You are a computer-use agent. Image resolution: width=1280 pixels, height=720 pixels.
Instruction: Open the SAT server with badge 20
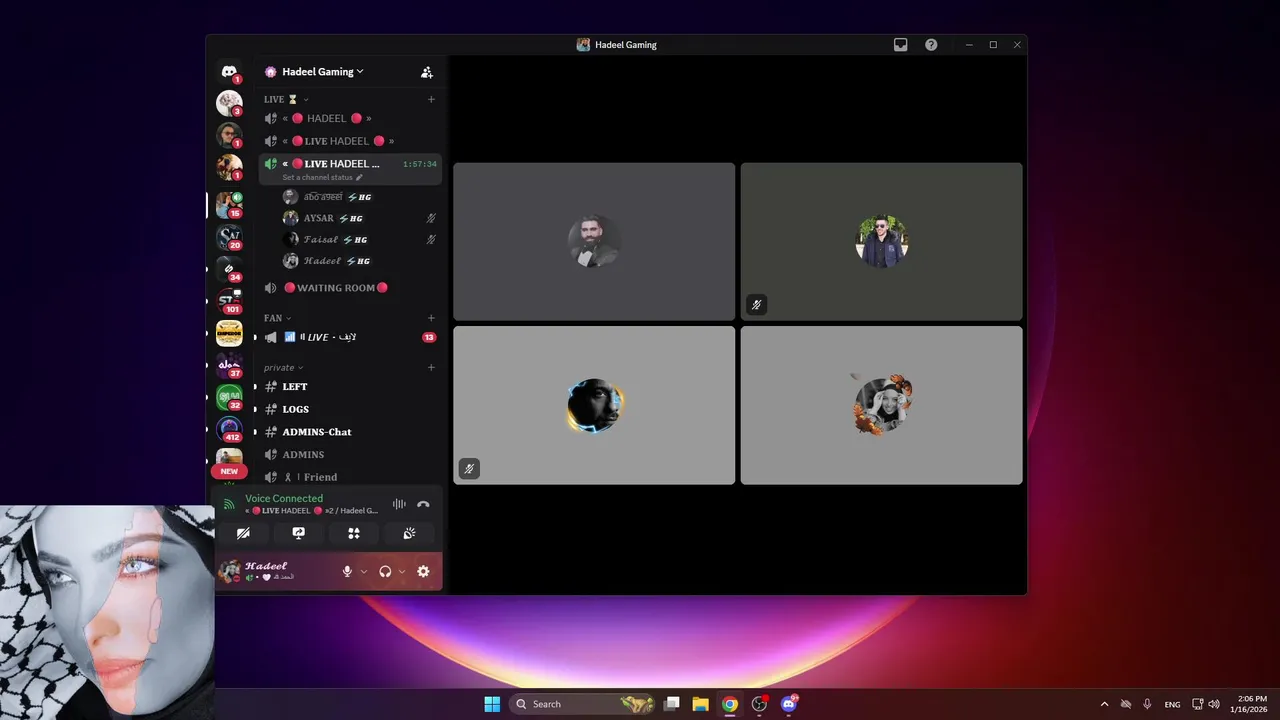tap(229, 237)
